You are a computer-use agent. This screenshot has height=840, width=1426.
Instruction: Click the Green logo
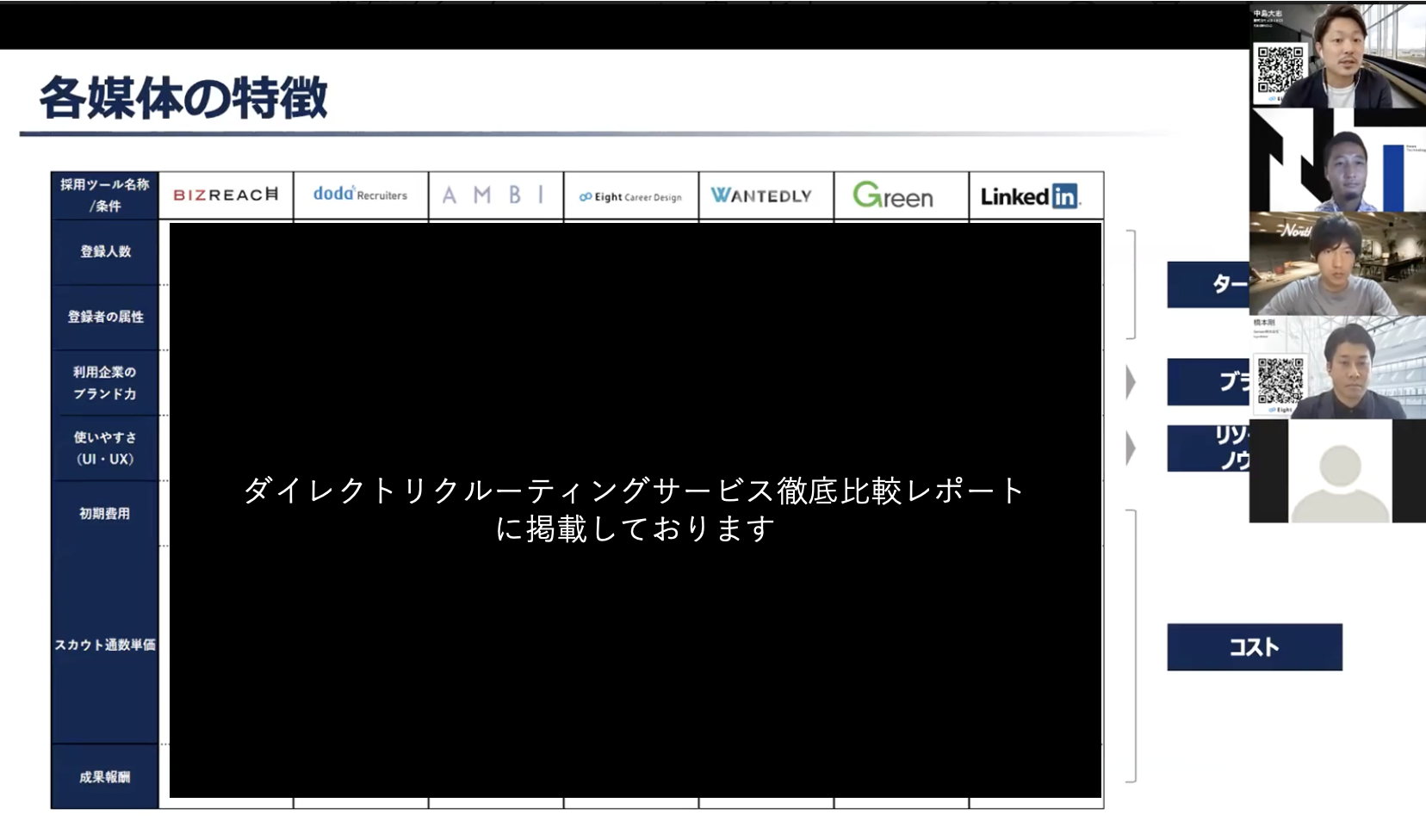(x=893, y=195)
